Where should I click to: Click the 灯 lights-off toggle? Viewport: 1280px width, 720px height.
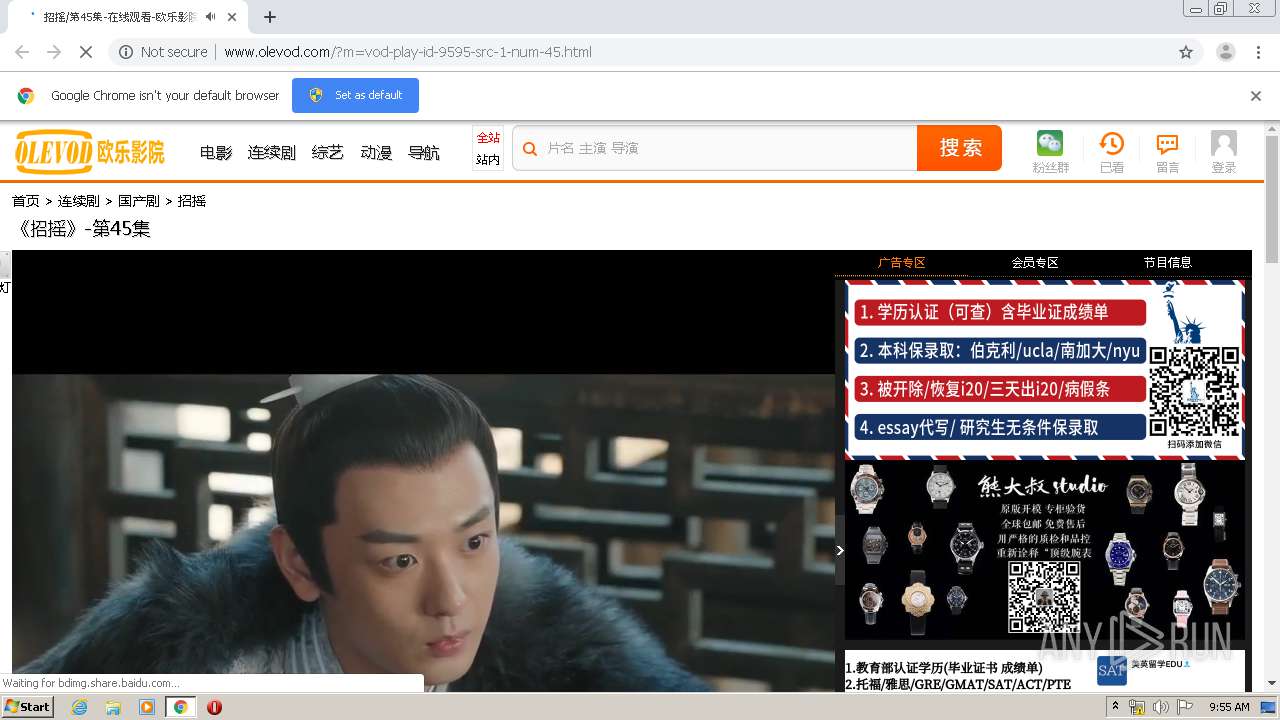point(5,287)
